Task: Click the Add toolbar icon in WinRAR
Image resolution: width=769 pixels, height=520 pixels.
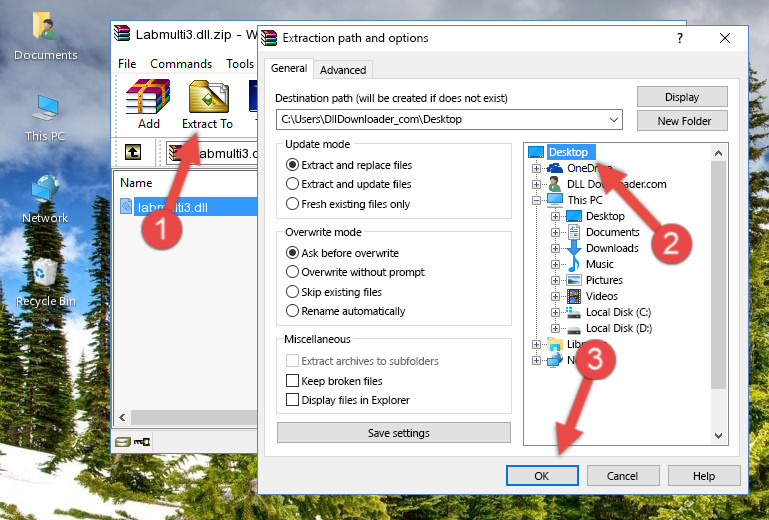Action: (148, 97)
